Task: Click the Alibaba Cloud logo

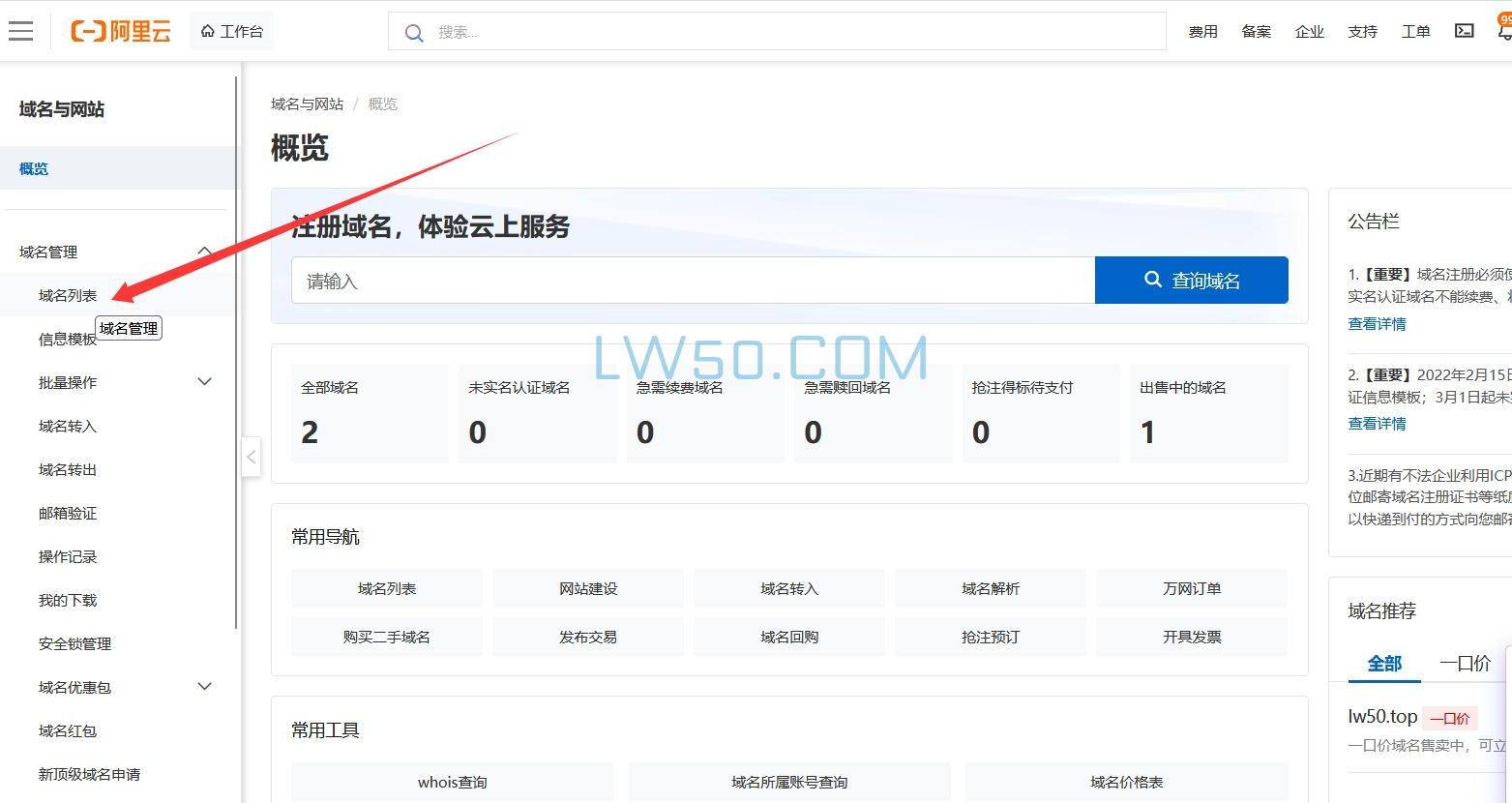Action: (119, 30)
